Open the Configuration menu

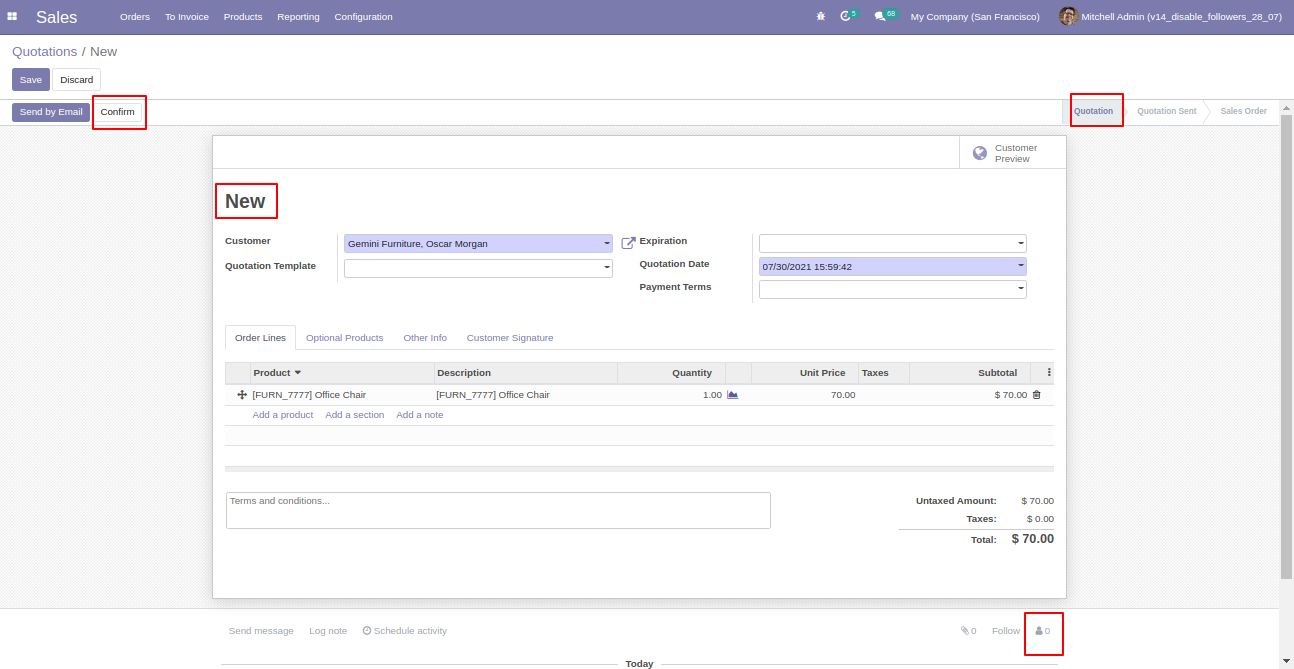[x=363, y=17]
